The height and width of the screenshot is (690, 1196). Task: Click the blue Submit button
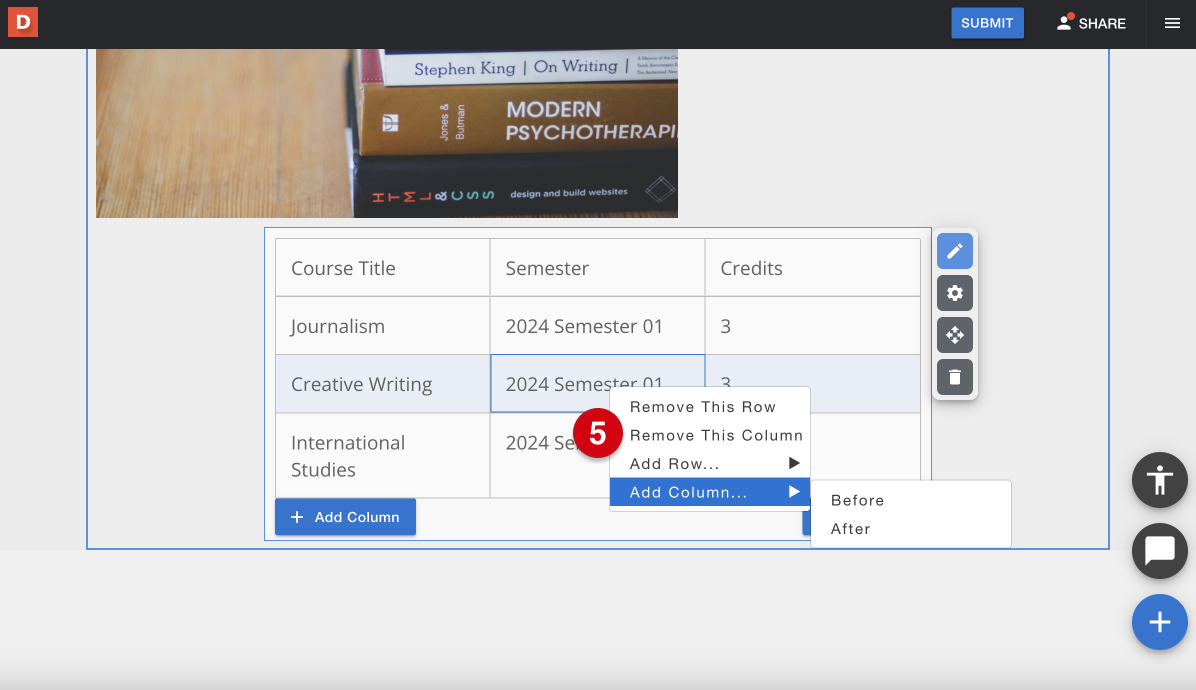pos(987,22)
